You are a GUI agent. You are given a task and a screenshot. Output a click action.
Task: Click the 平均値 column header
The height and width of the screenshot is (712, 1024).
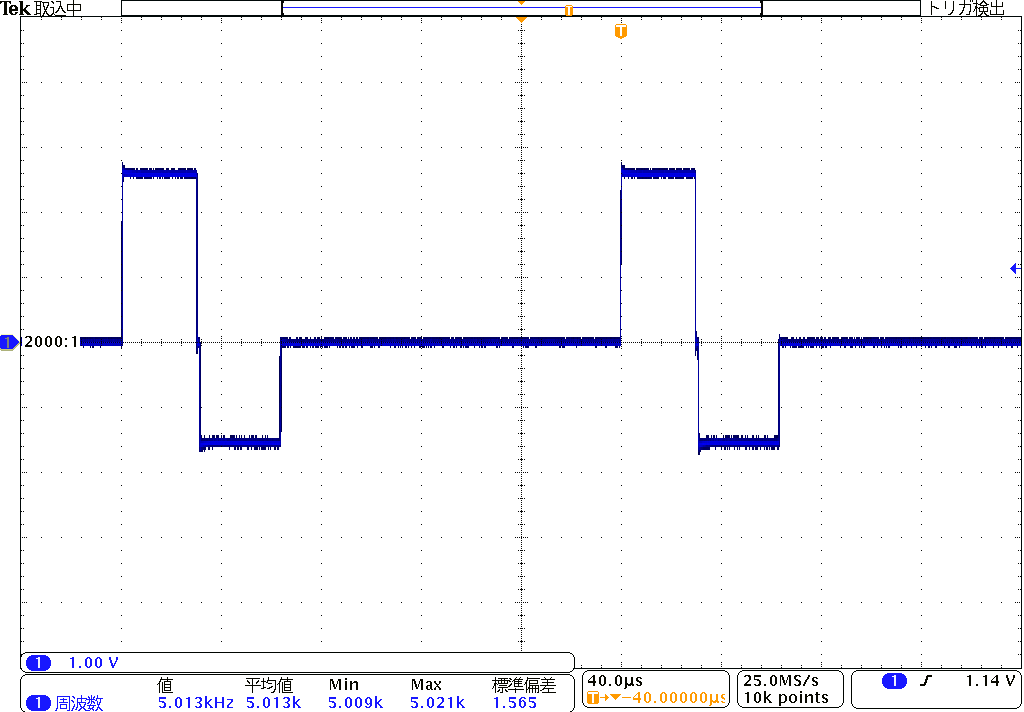(x=268, y=685)
